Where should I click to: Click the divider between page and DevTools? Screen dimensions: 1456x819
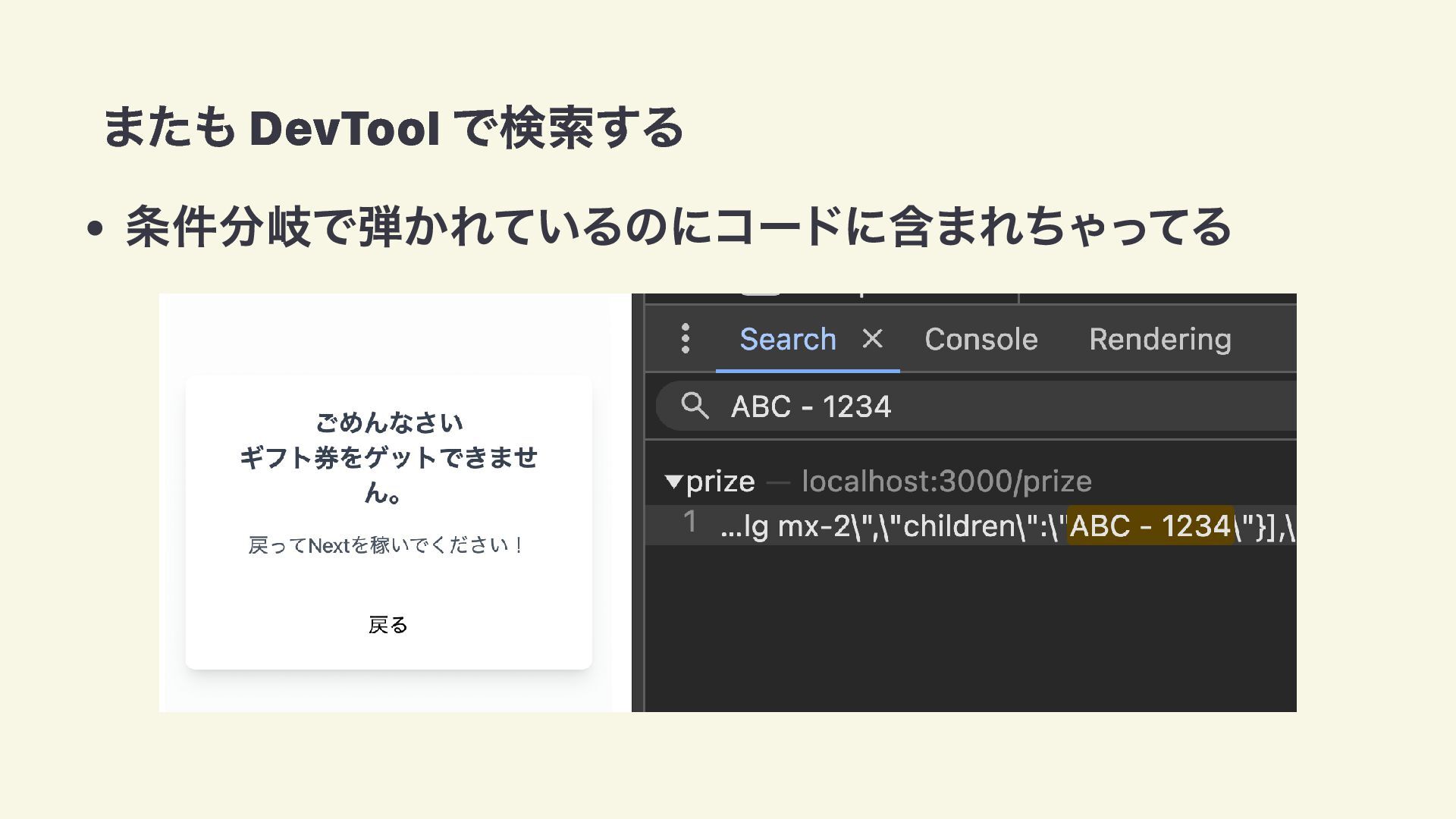point(638,502)
